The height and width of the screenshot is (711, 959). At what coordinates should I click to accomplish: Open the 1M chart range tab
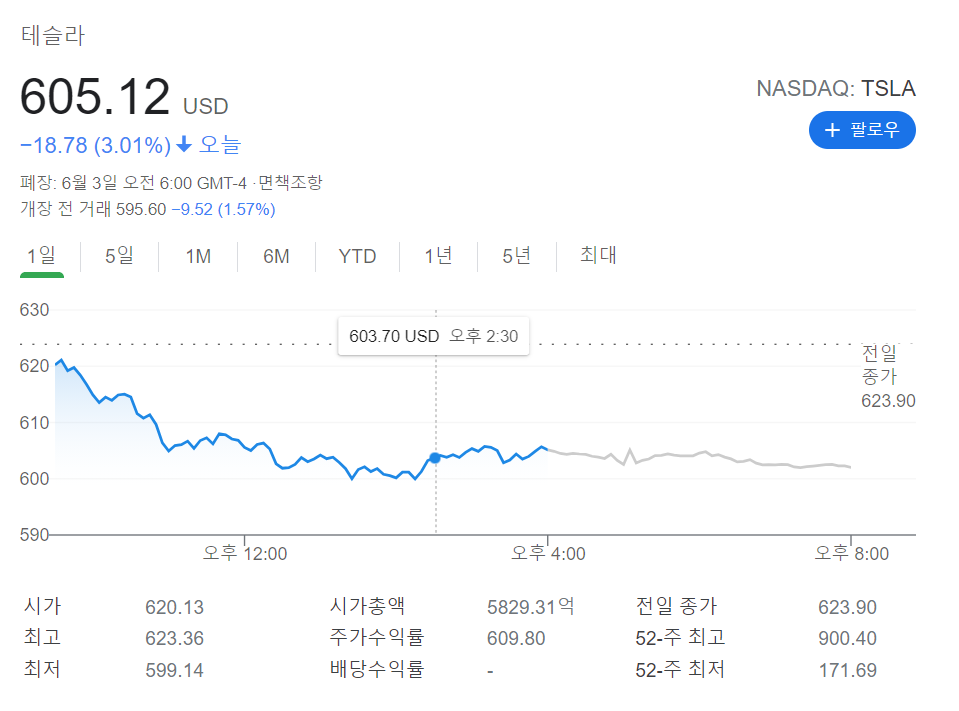[198, 256]
